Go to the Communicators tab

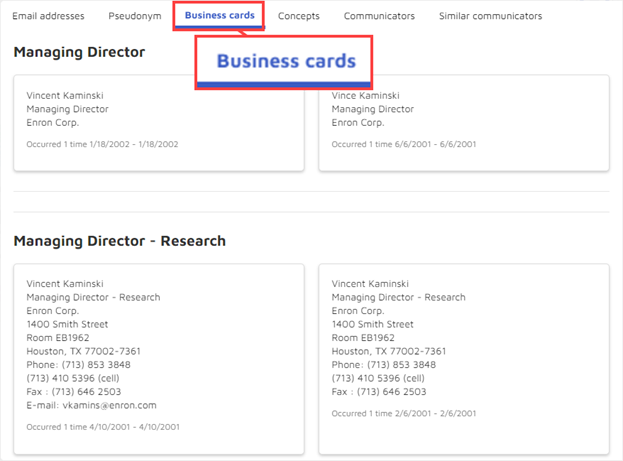point(379,16)
